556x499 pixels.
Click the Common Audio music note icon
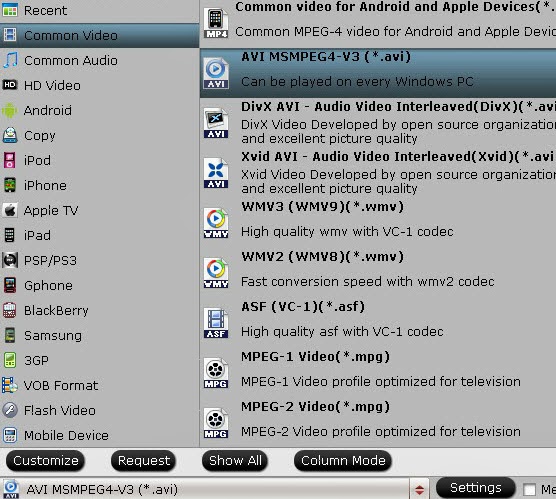[10, 60]
